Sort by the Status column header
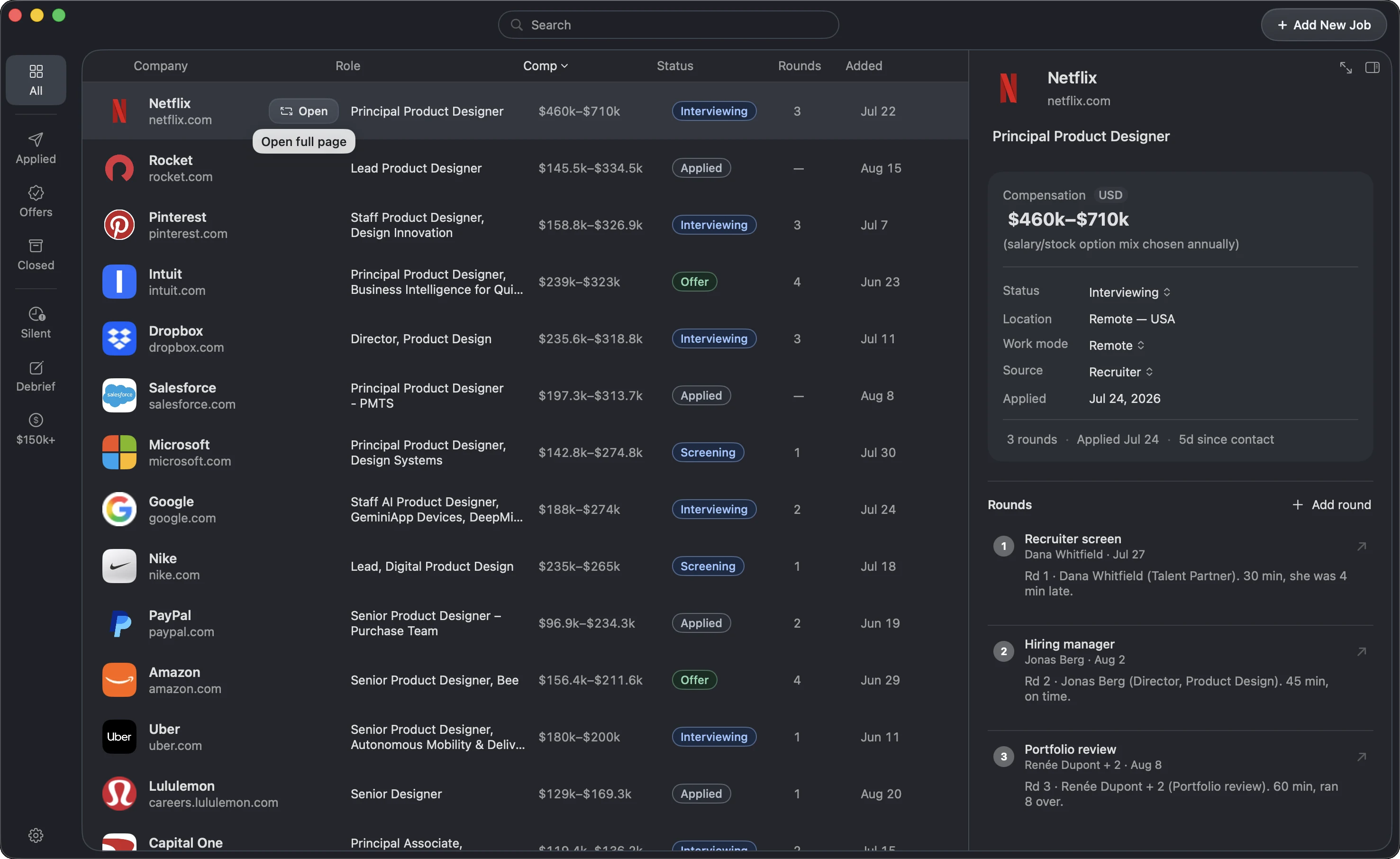Image resolution: width=1400 pixels, height=859 pixels. (x=675, y=66)
